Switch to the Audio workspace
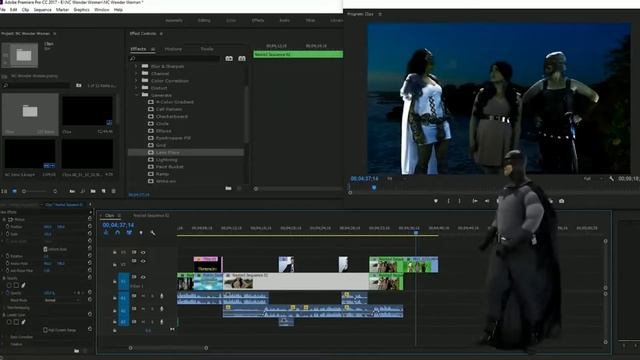 pyautogui.click(x=284, y=20)
